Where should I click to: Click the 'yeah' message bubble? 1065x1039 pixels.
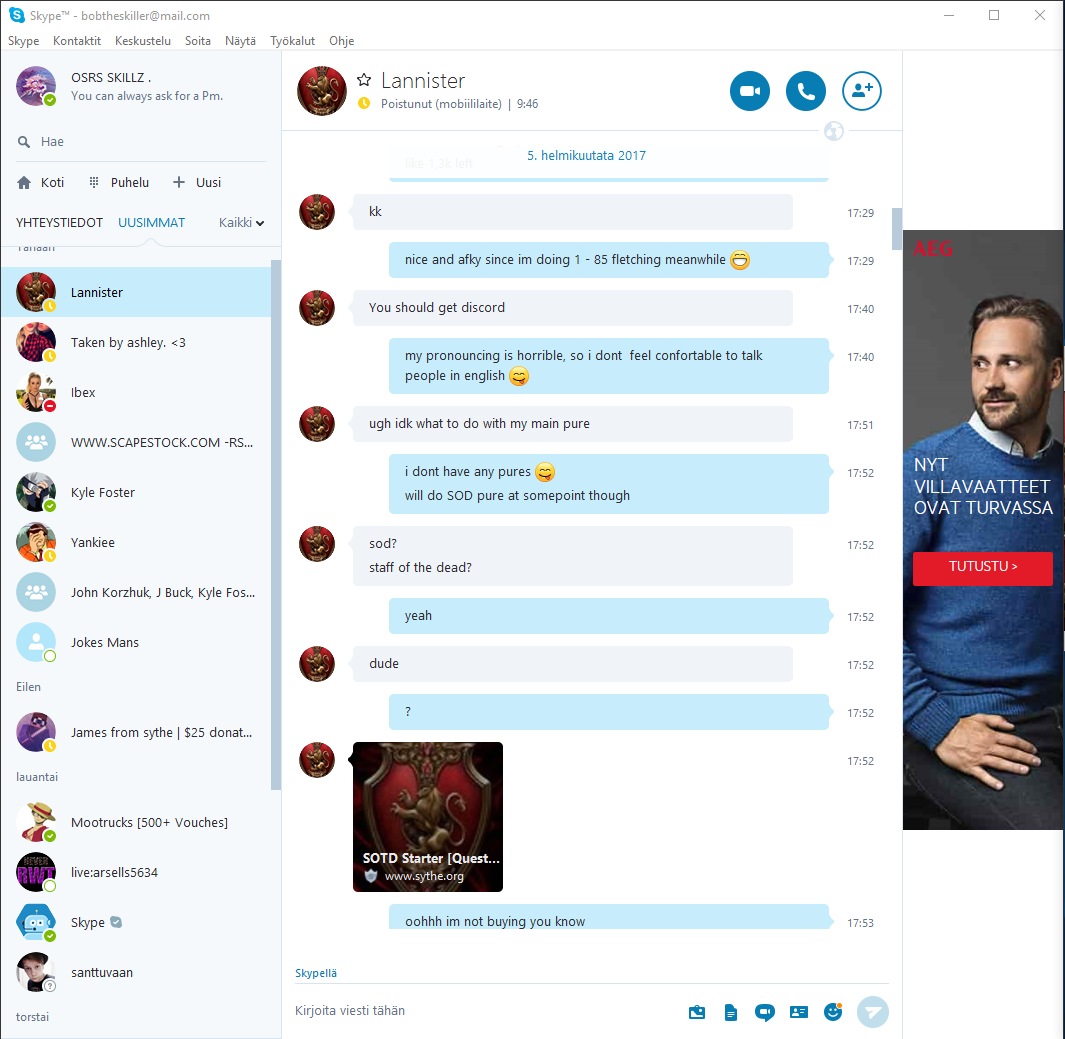[x=609, y=616]
